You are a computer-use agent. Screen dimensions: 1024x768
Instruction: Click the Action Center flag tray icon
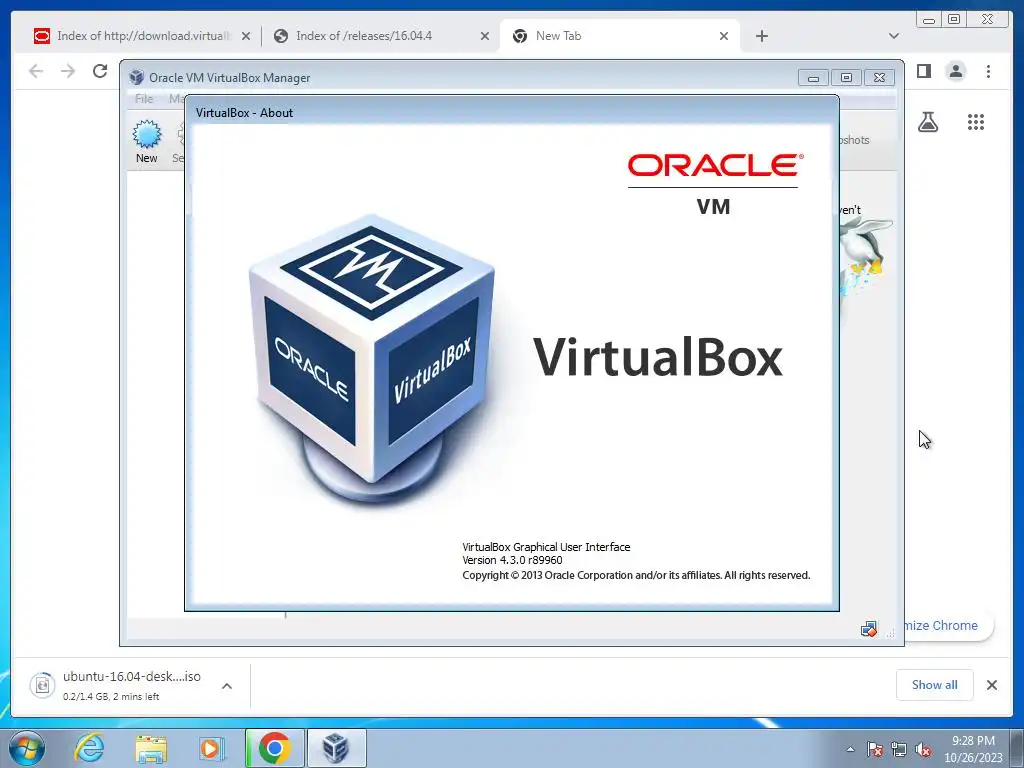click(x=875, y=749)
